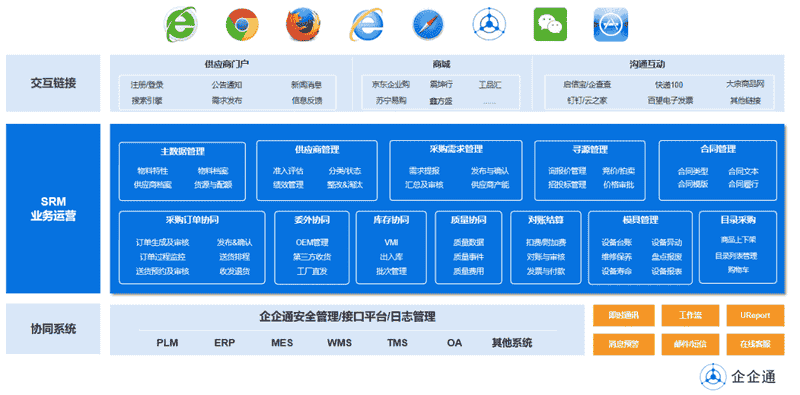
Task: Click 设备报表 under mold management
Action: click(x=667, y=271)
